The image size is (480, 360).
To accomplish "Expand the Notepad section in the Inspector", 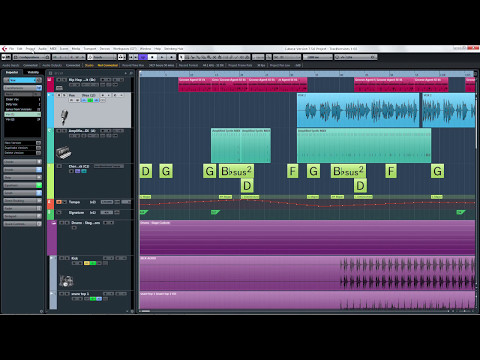I will 22,216.
